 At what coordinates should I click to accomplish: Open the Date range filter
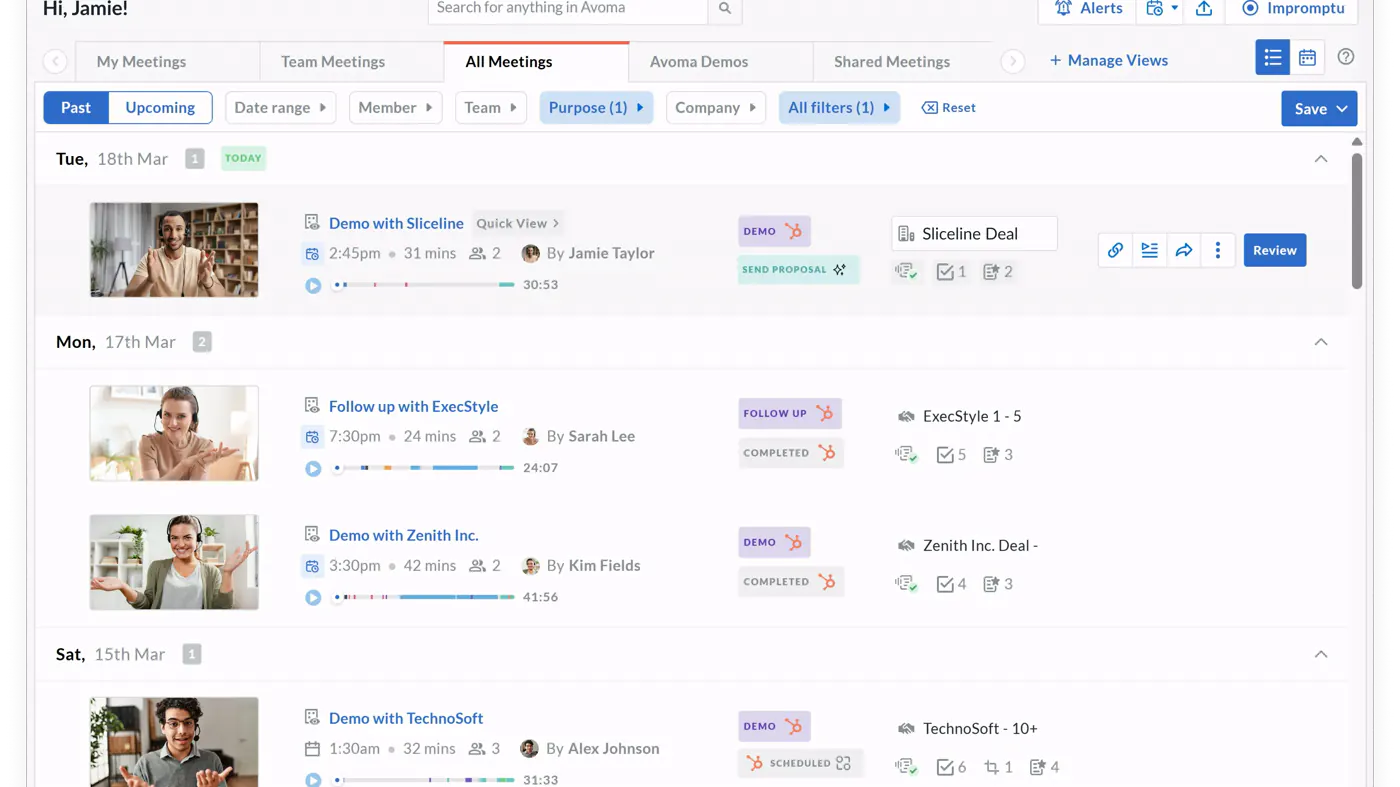[x=281, y=108]
